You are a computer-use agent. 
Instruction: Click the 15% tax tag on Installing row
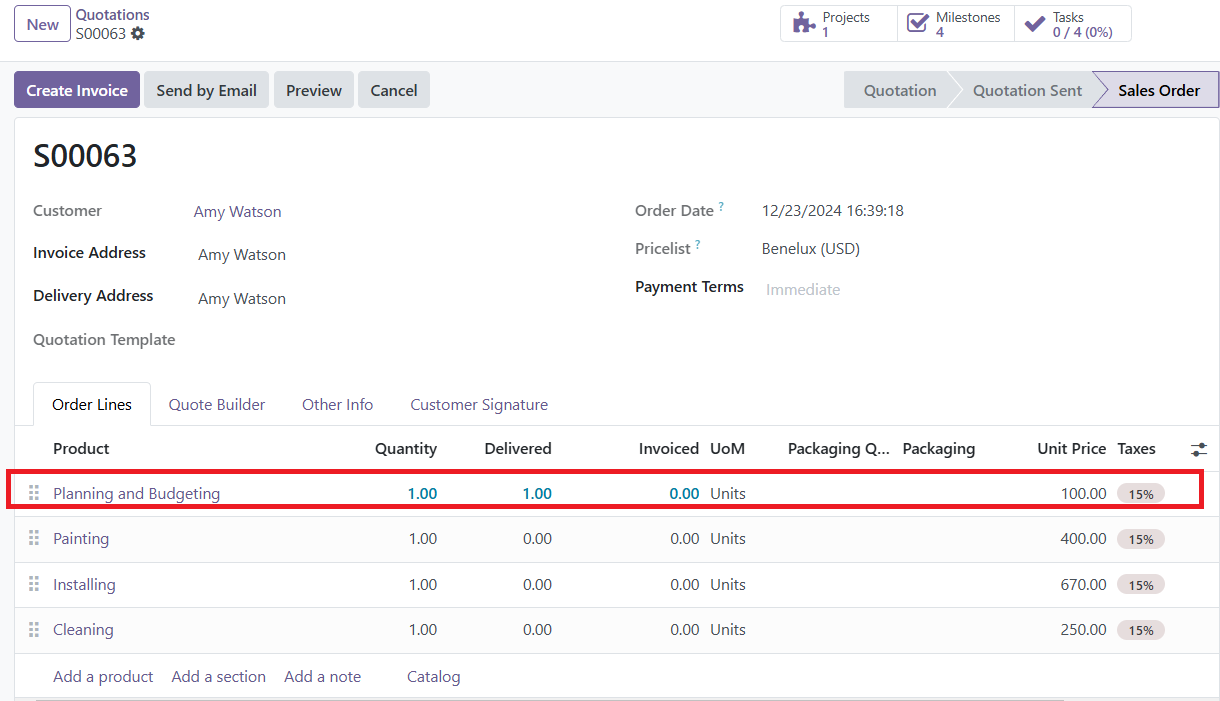coord(1141,585)
